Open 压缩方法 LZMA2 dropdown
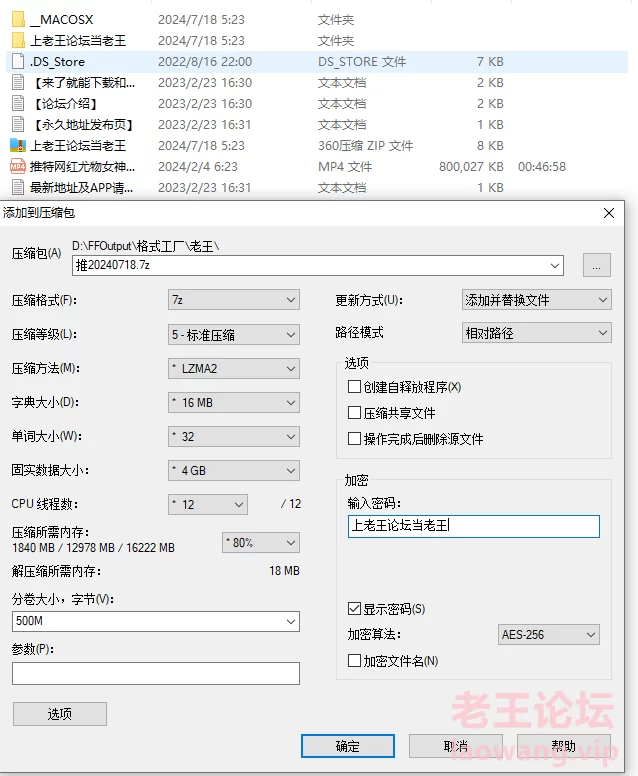This screenshot has height=776, width=638. (234, 369)
